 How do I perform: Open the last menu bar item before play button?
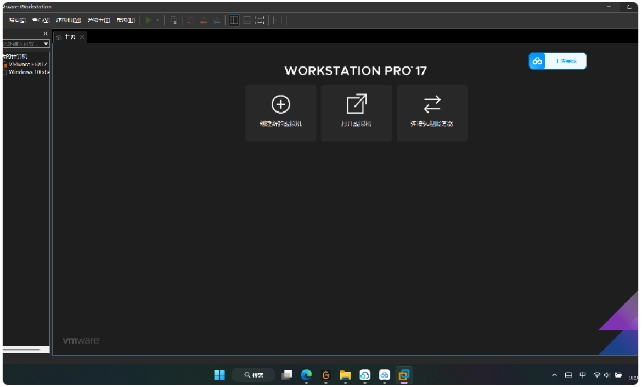point(126,20)
